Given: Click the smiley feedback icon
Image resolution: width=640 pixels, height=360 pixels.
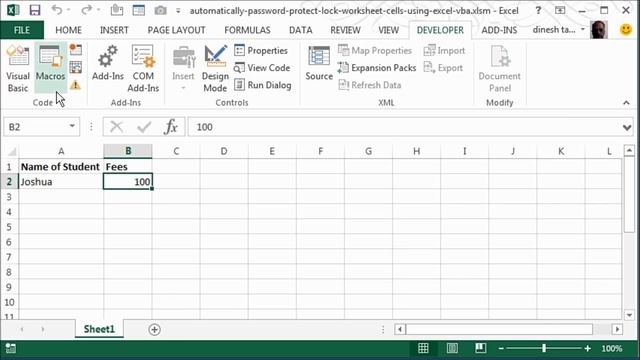Looking at the screenshot, I should tap(625, 29).
